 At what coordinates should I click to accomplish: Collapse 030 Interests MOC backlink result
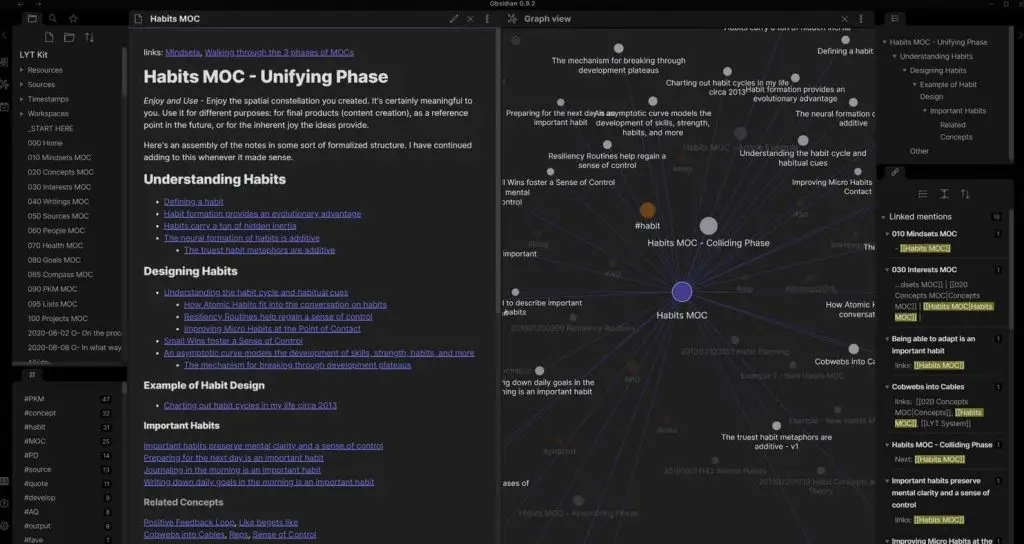coord(888,270)
